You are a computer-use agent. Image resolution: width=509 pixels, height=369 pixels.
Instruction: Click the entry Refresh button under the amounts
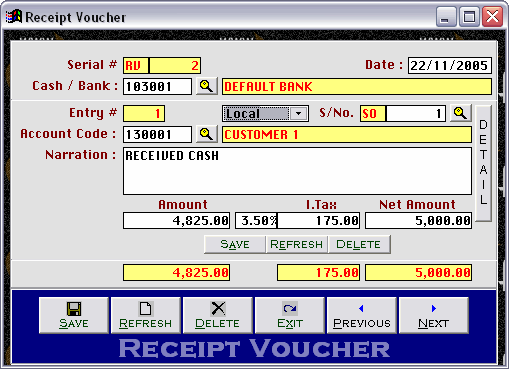coord(297,244)
